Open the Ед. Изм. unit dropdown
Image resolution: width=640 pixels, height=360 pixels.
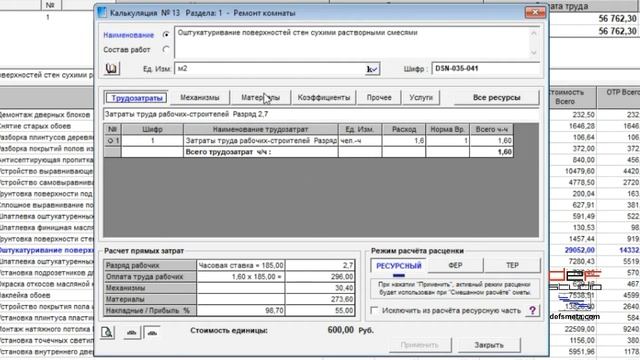coord(372,69)
